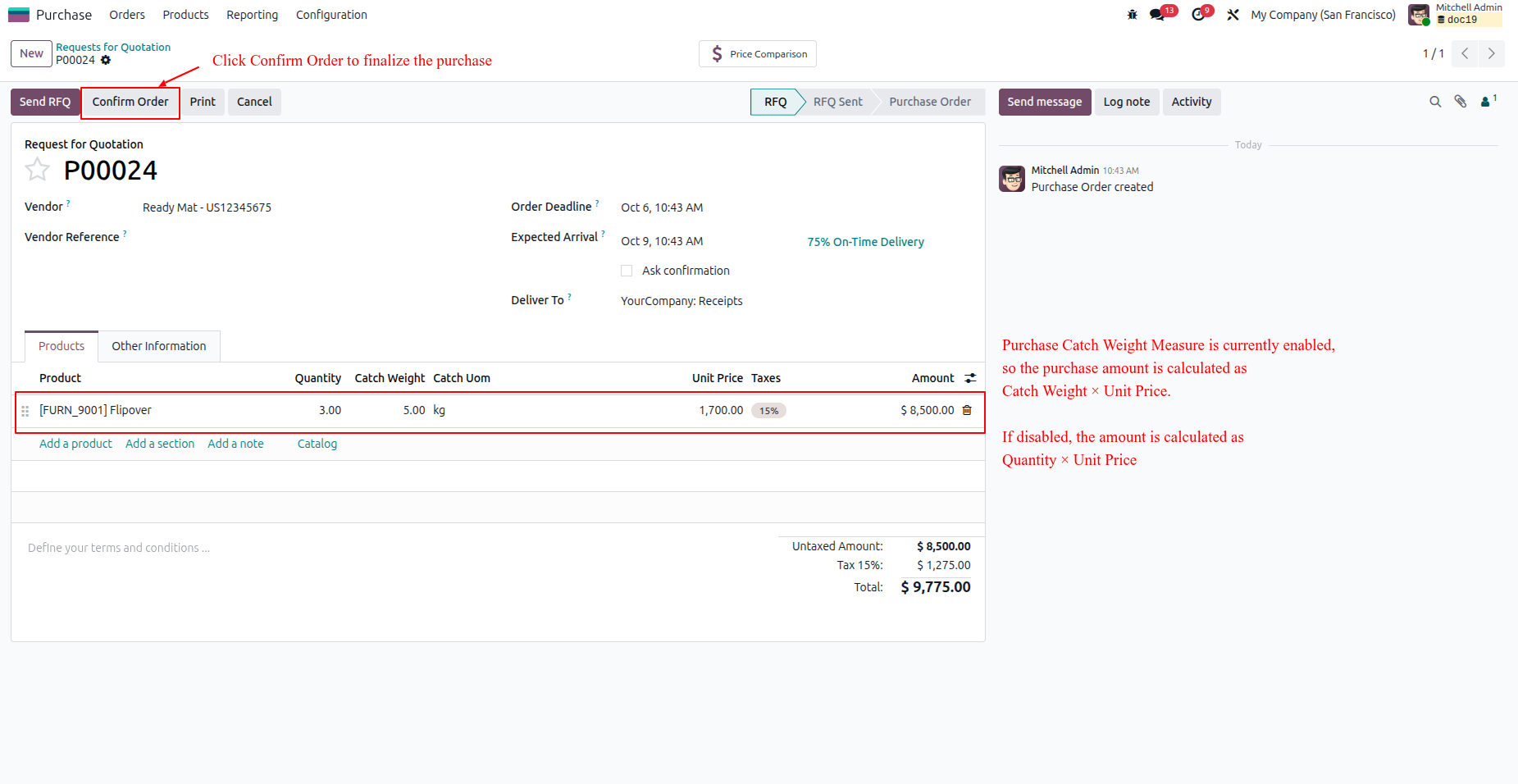This screenshot has height=784, width=1518.
Task: Open Mitchell Admin user menu
Action: pyautogui.click(x=1455, y=14)
